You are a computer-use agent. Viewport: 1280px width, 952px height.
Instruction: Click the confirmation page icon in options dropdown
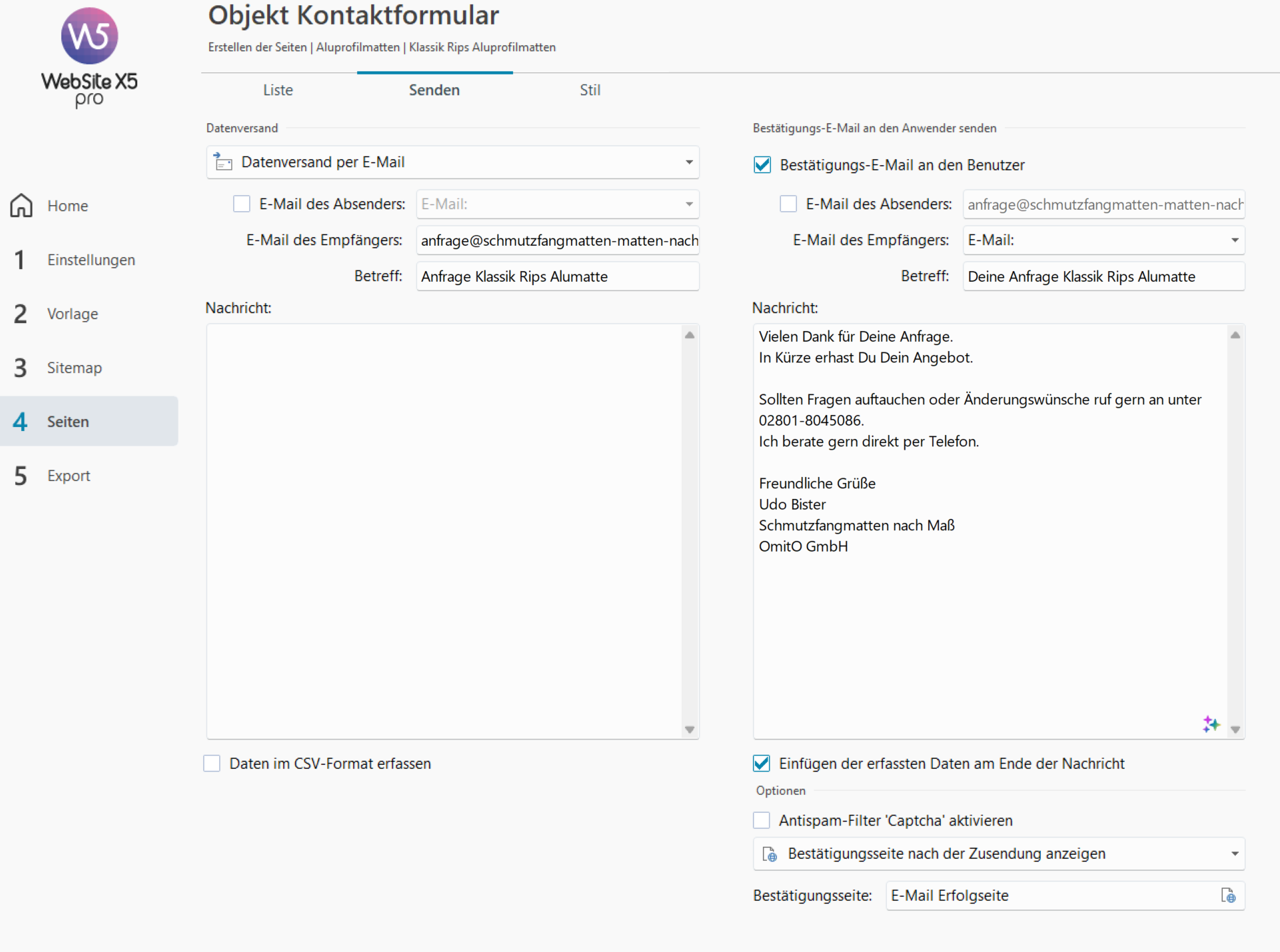(x=770, y=854)
